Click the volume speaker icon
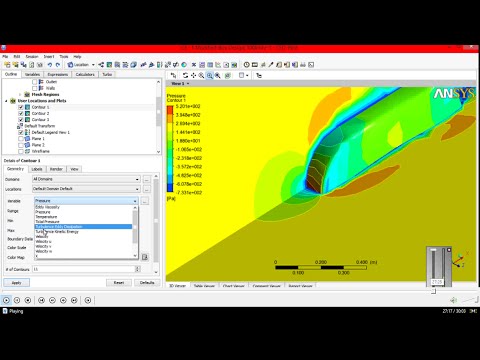Screen dimensions: 480x360 click(453, 300)
